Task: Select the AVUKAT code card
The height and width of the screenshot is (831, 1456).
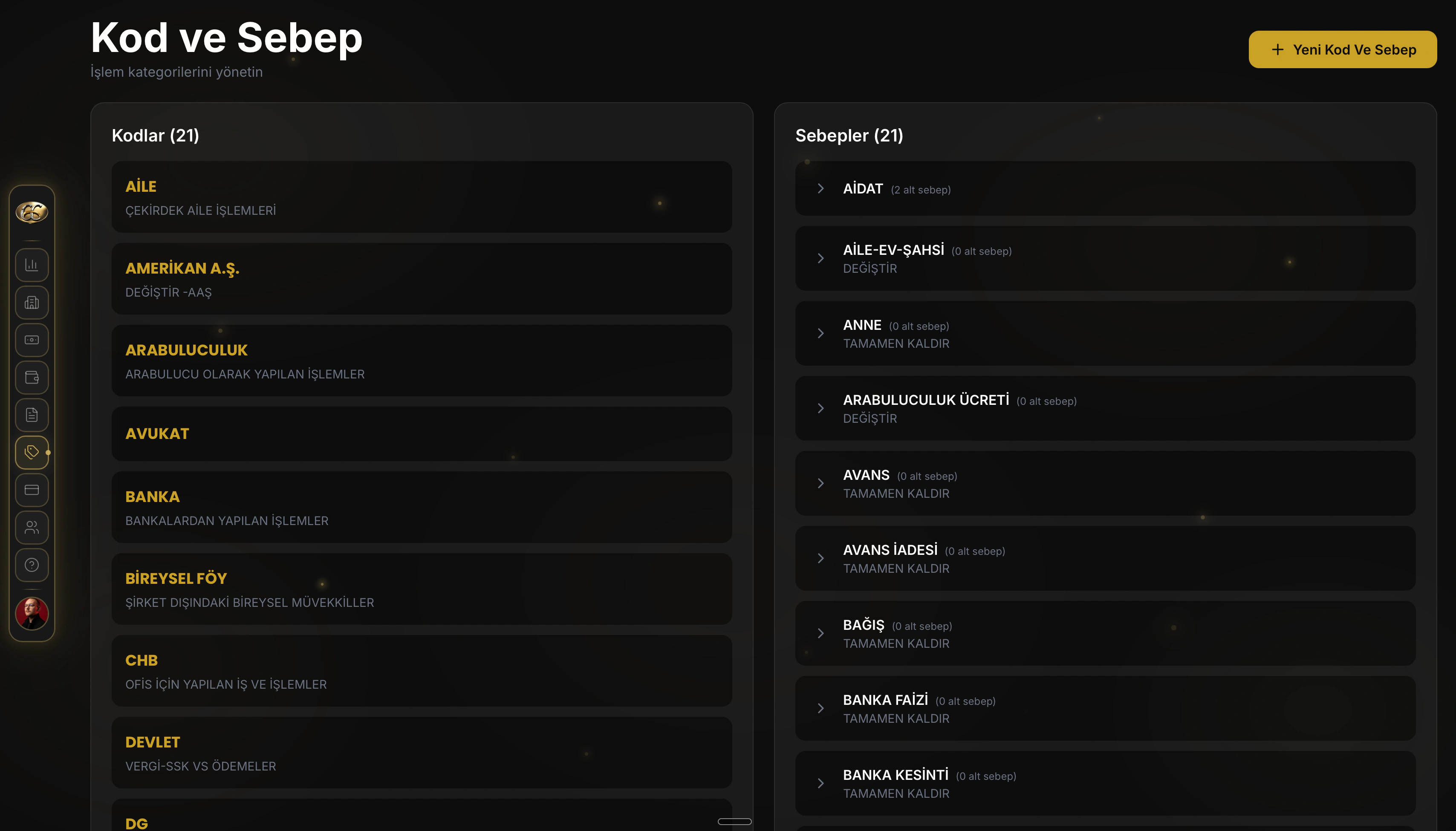Action: pos(422,434)
